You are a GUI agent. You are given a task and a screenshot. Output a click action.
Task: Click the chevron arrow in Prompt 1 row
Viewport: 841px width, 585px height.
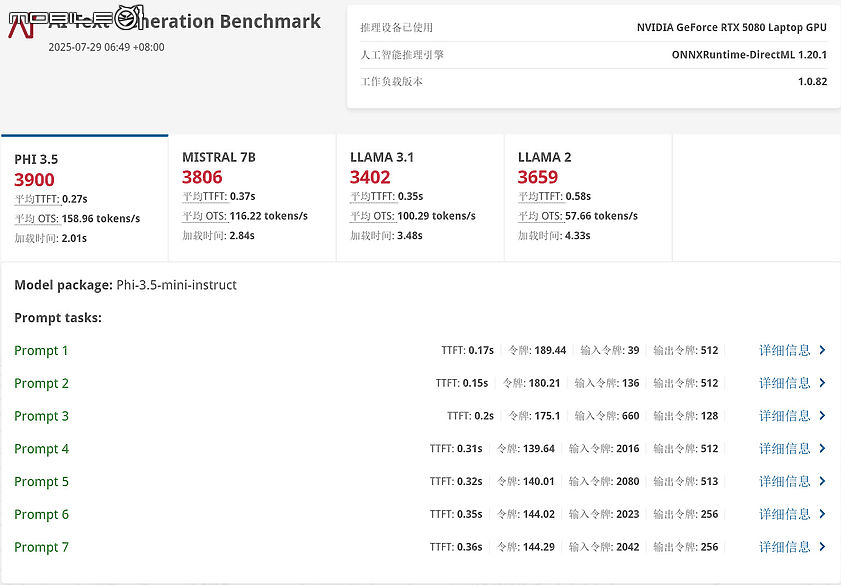coord(822,350)
